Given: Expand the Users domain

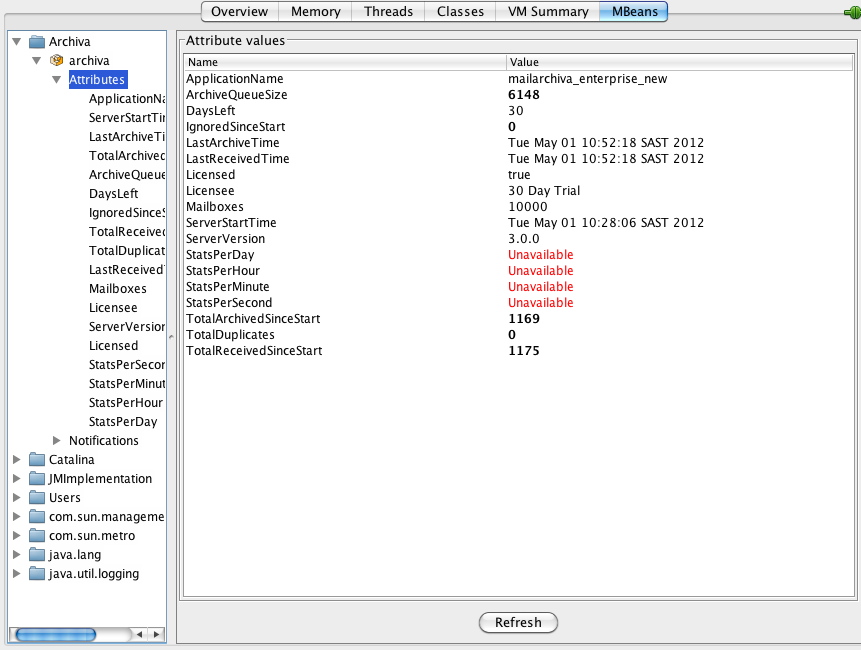Looking at the screenshot, I should [x=16, y=497].
